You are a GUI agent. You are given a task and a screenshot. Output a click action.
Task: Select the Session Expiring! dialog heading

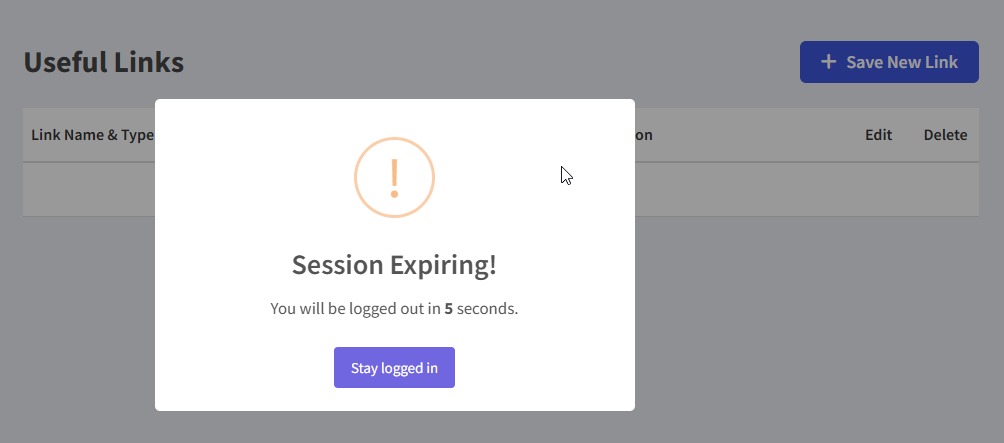tap(394, 264)
